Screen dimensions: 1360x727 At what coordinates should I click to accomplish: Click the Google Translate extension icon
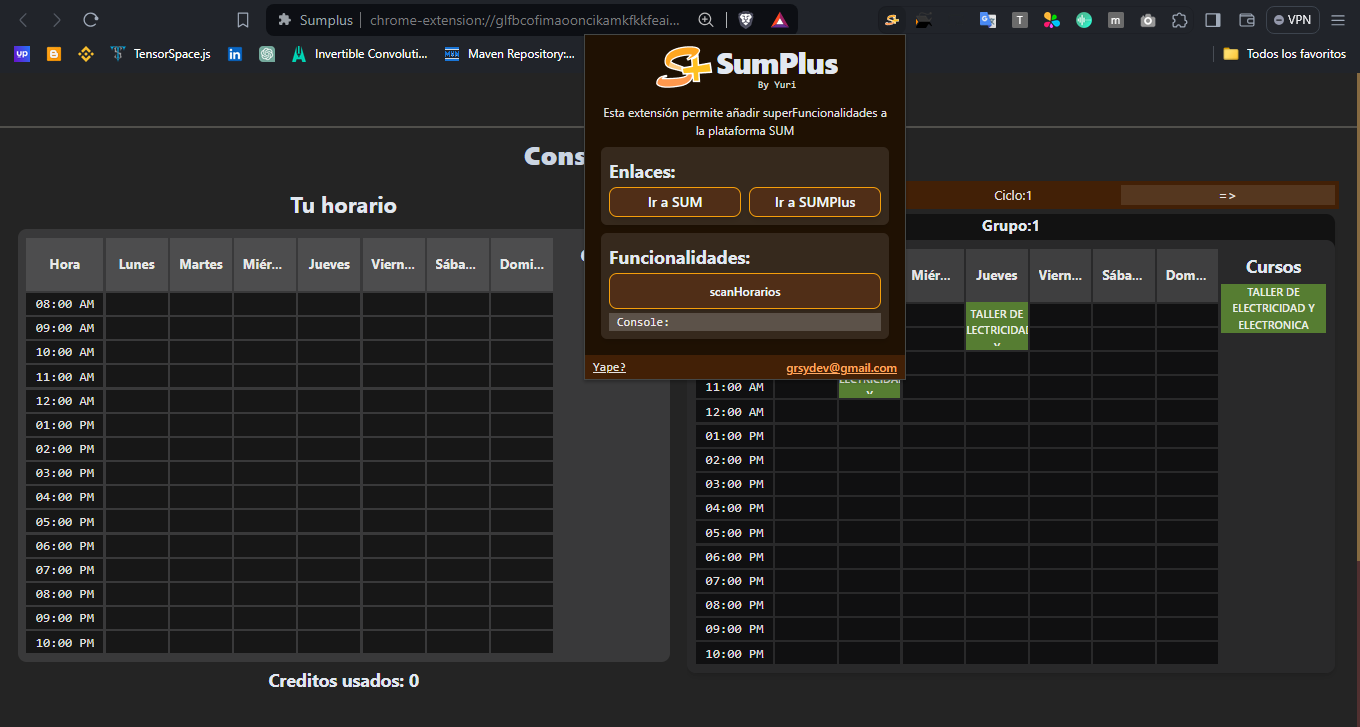987,20
